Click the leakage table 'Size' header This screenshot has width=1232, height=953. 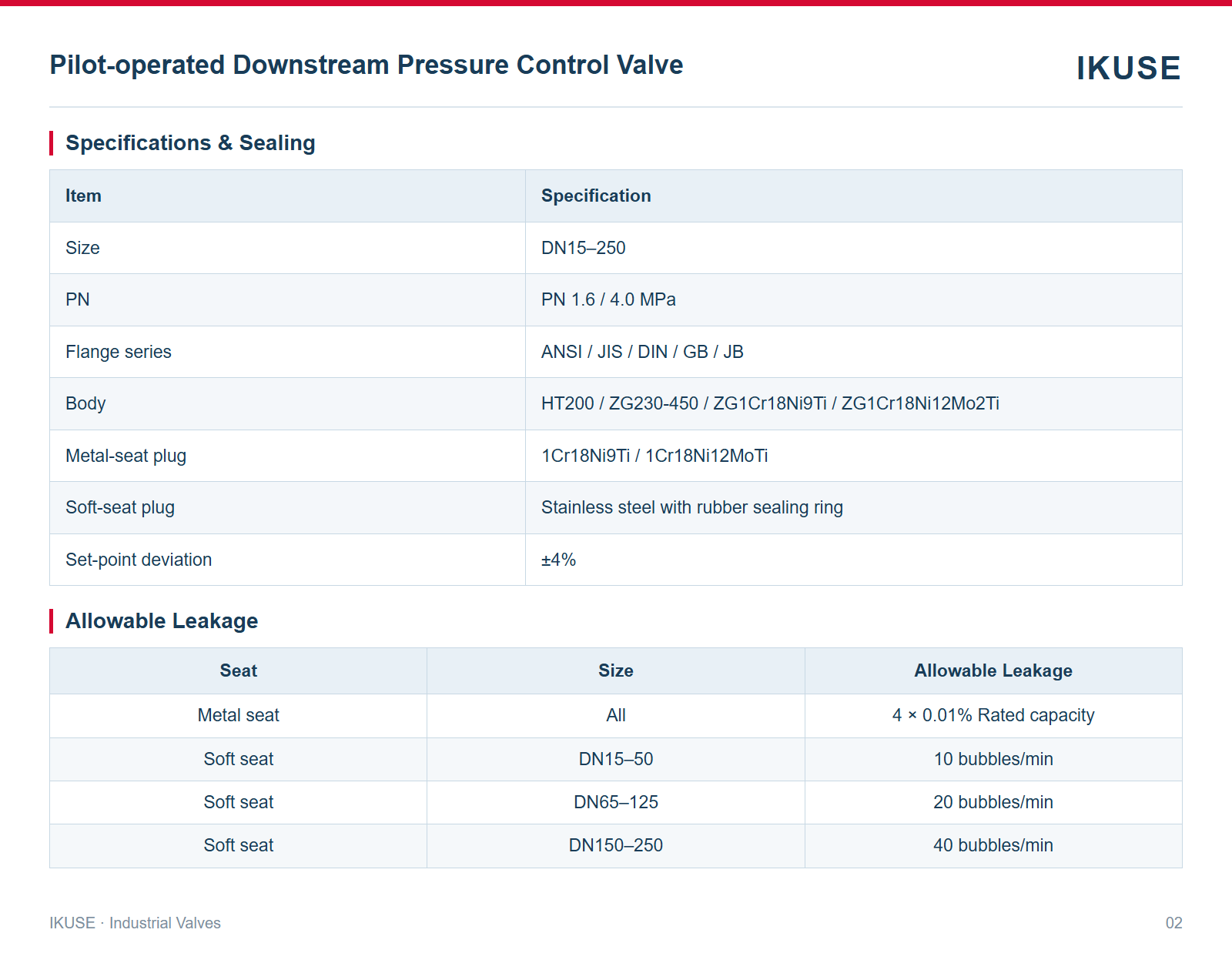click(616, 671)
